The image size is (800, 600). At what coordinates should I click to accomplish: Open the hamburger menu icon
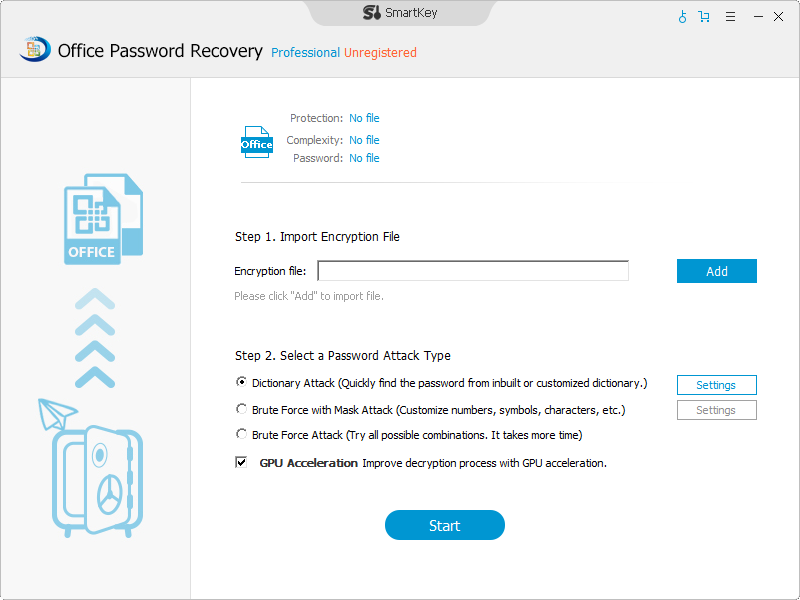729,17
